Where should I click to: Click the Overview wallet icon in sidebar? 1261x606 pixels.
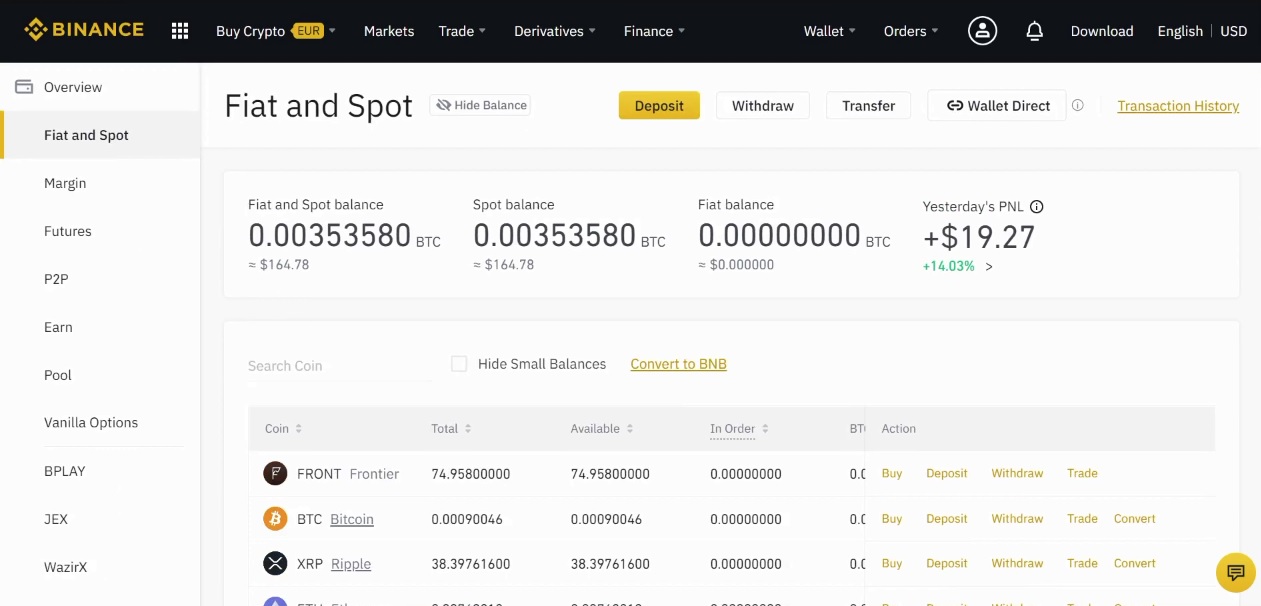click(x=24, y=87)
